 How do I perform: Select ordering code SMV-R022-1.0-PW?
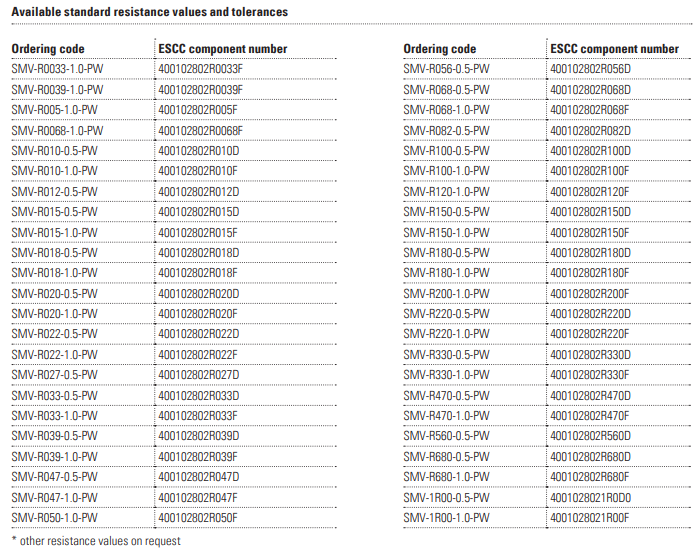(x=55, y=355)
